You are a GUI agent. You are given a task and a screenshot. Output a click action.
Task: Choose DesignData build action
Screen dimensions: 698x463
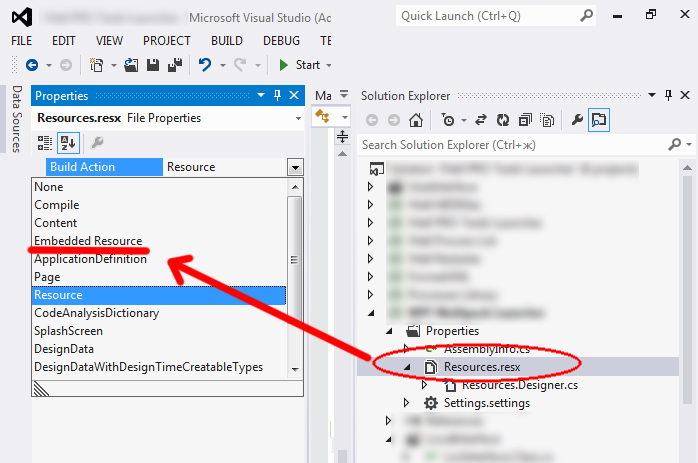158,349
